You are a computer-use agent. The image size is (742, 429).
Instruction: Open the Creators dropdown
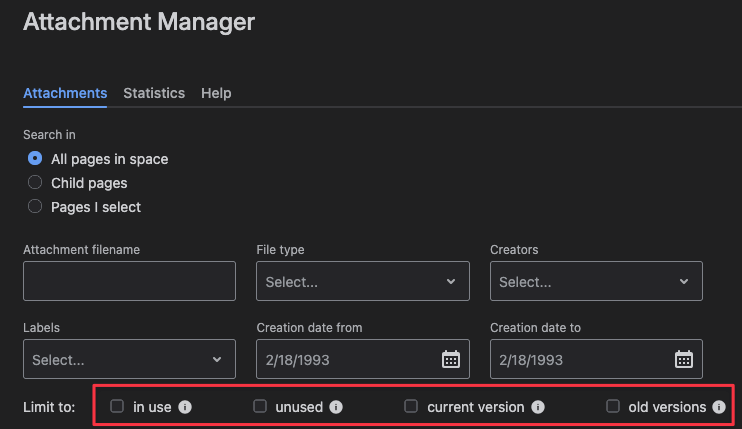(596, 281)
